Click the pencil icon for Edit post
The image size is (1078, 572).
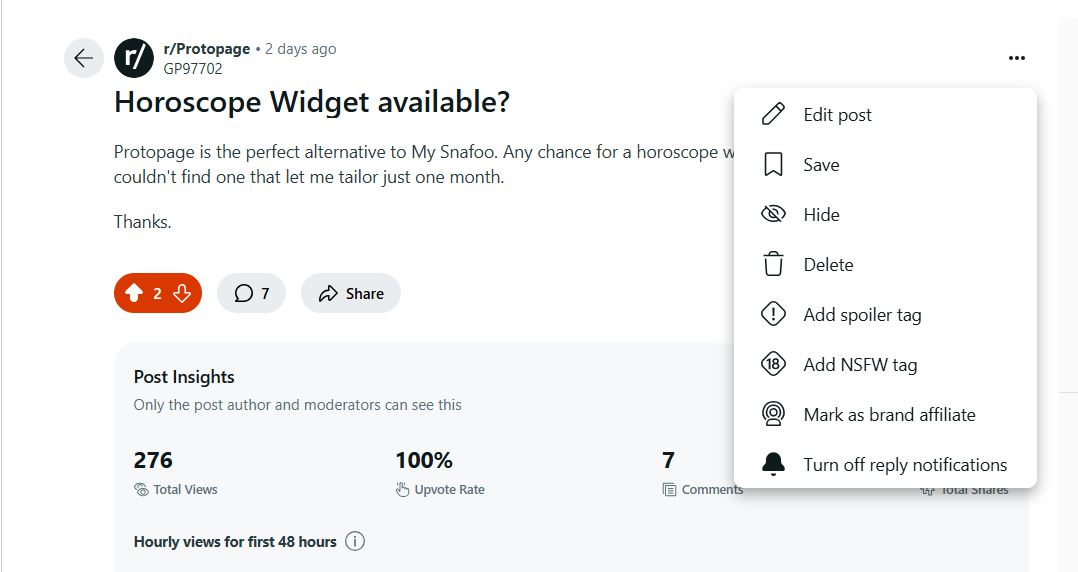click(x=773, y=114)
